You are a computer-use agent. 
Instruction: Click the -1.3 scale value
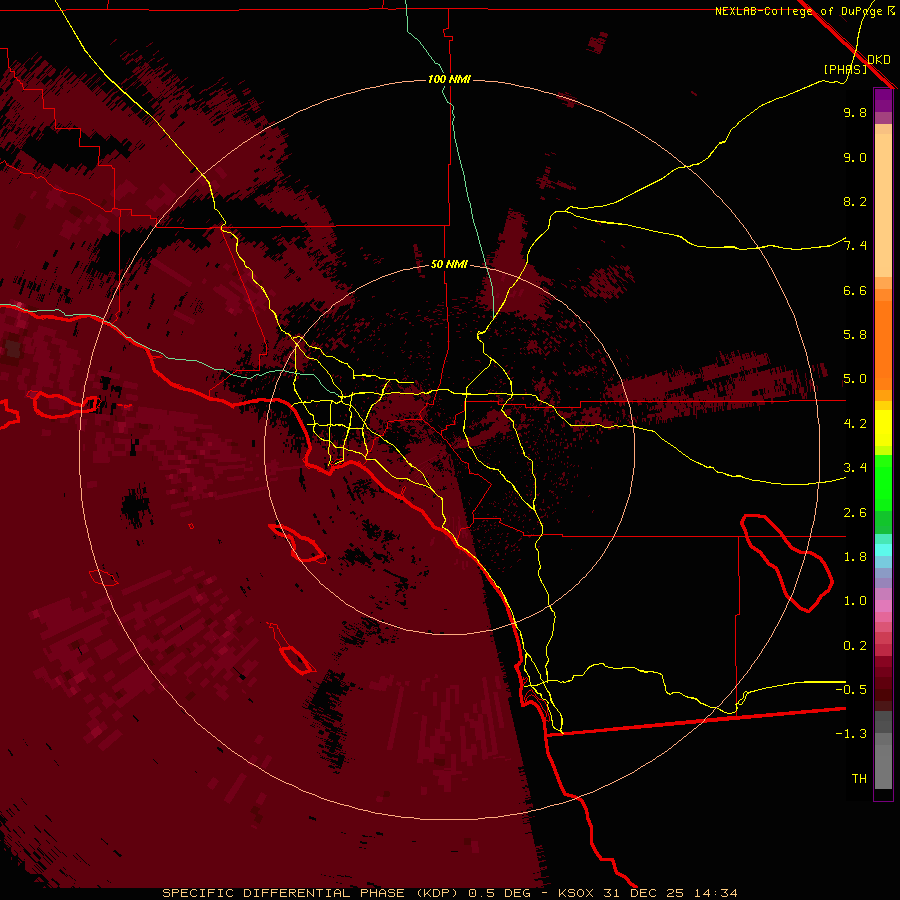click(851, 734)
